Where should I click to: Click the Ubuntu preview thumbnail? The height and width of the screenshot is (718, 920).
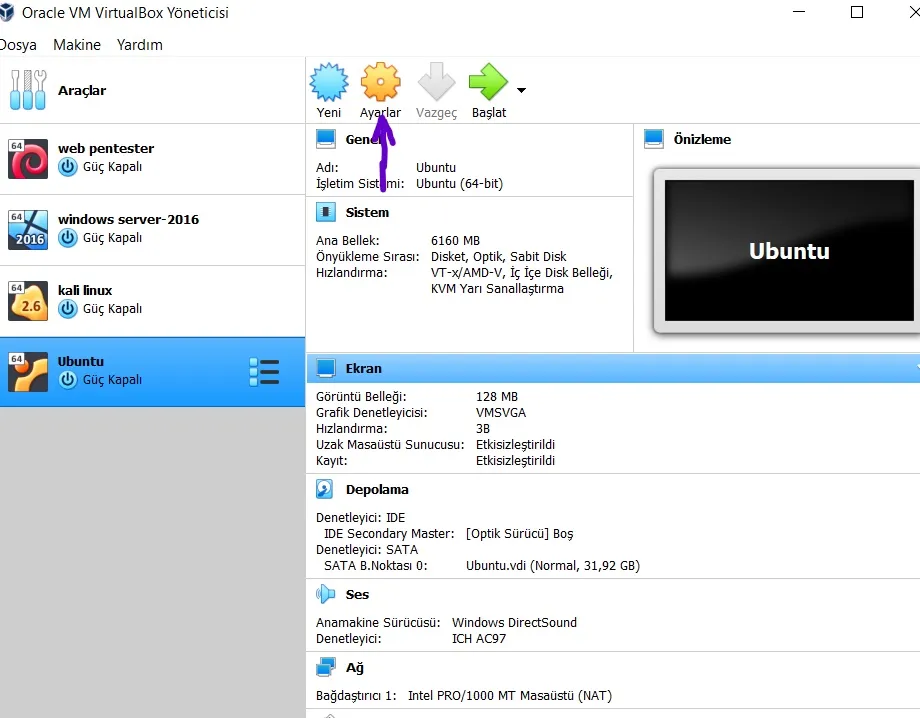[x=789, y=250]
